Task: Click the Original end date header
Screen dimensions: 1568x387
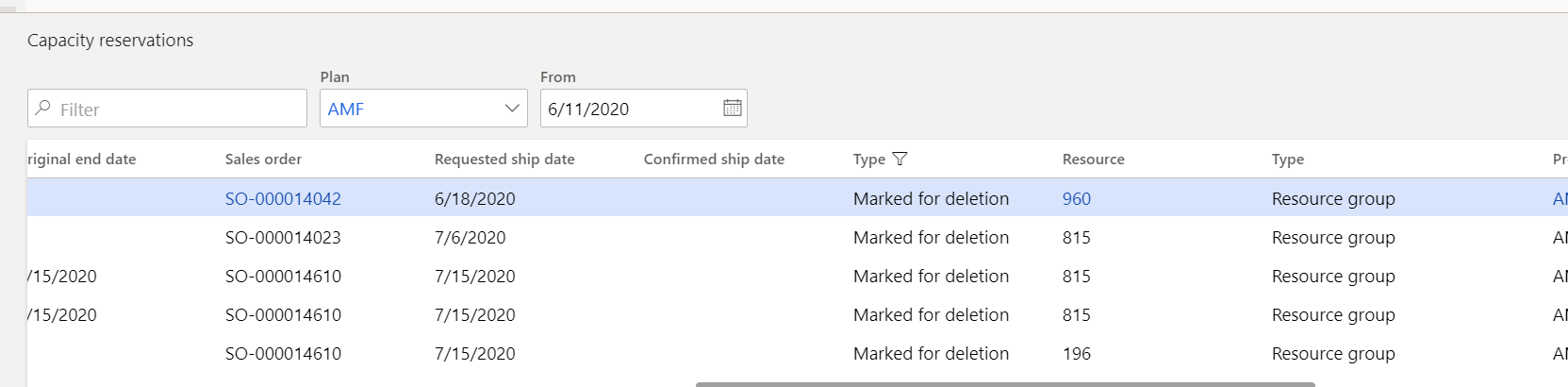Action: pos(82,160)
